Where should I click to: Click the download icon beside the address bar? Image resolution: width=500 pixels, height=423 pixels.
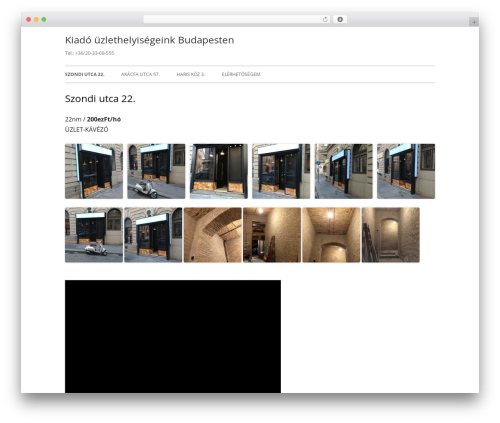pyautogui.click(x=340, y=20)
